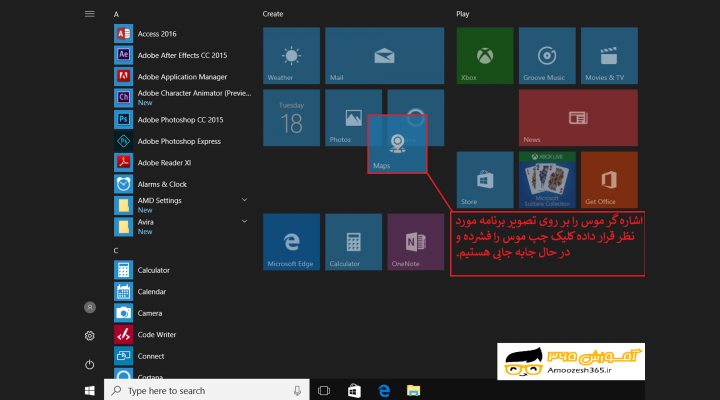This screenshot has width=720, height=400.
Task: Open Adobe Application Manager
Action: coord(183,77)
